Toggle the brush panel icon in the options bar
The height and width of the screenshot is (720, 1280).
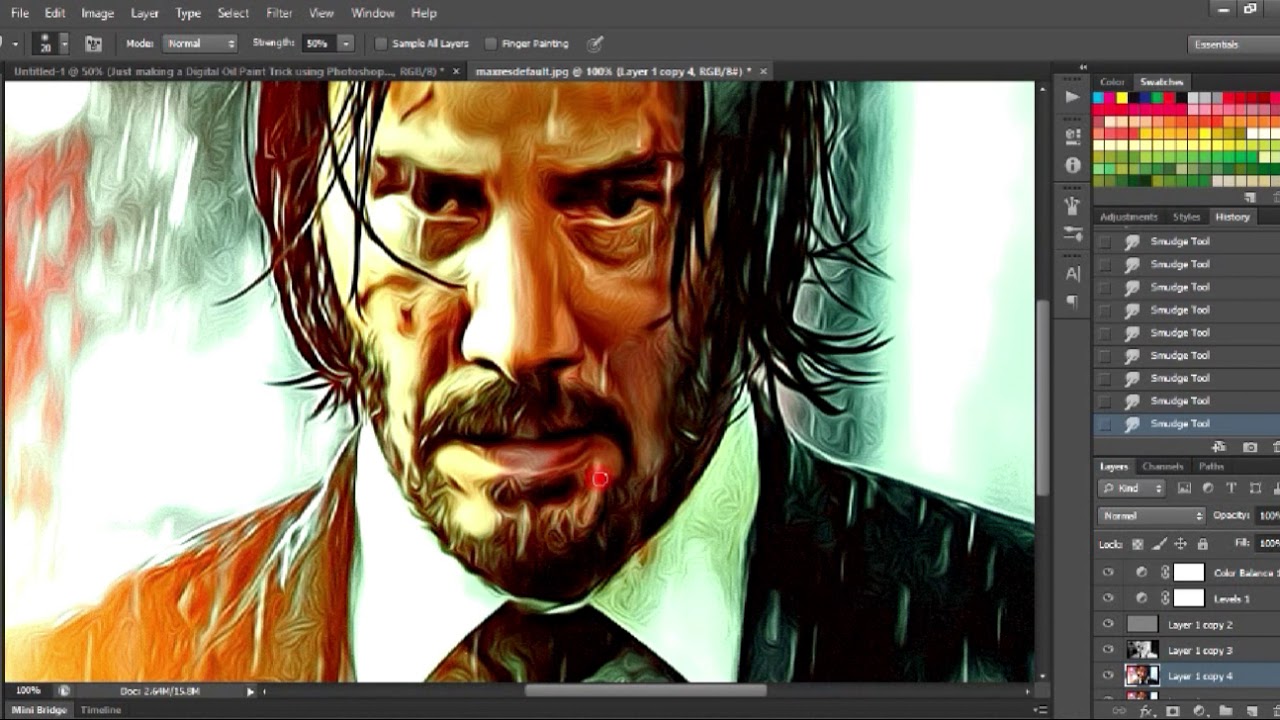[93, 44]
